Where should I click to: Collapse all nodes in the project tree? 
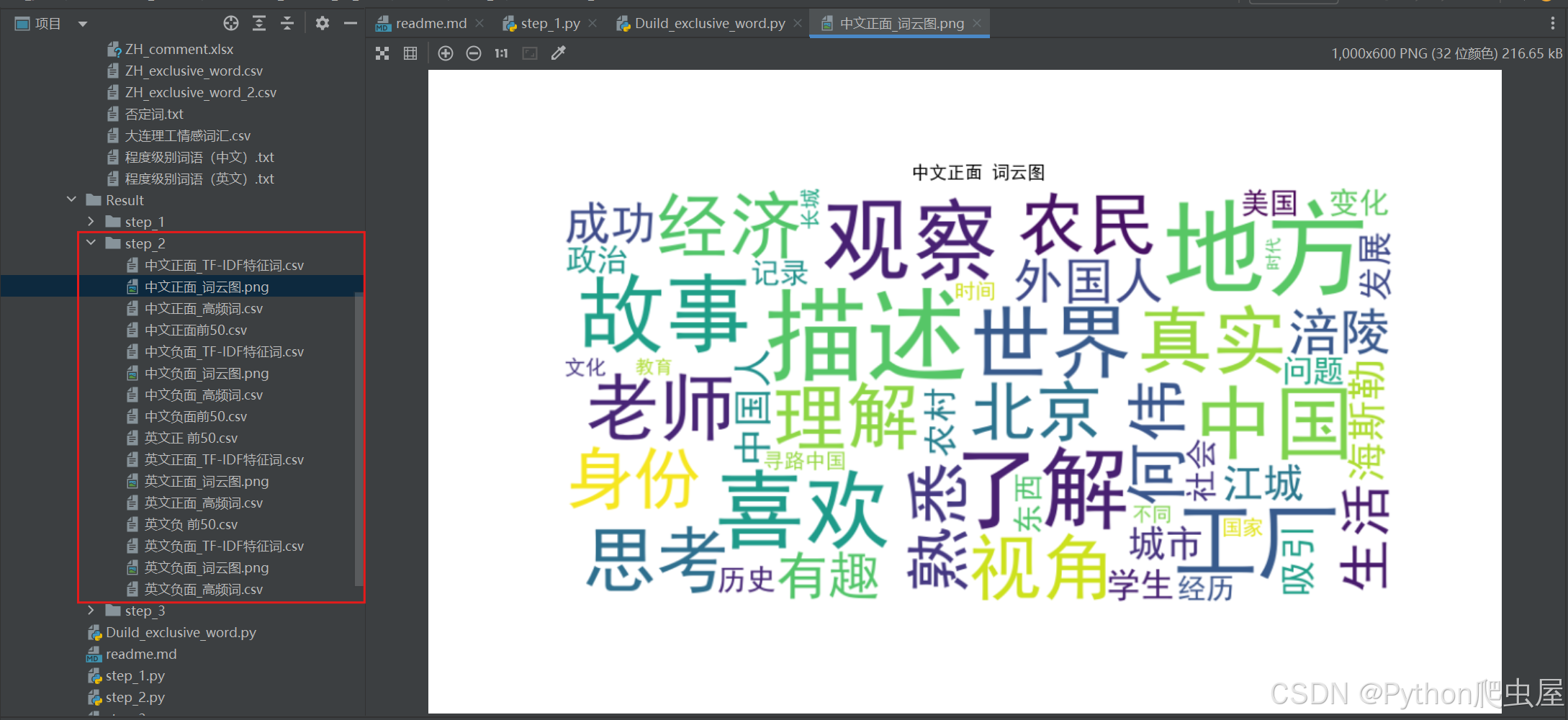pos(287,23)
